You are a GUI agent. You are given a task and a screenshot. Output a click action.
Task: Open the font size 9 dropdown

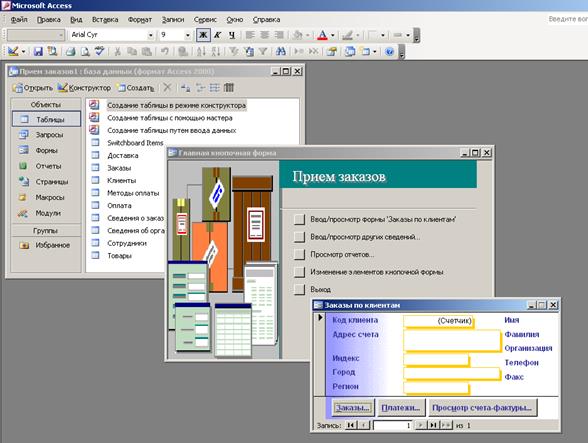[x=188, y=35]
